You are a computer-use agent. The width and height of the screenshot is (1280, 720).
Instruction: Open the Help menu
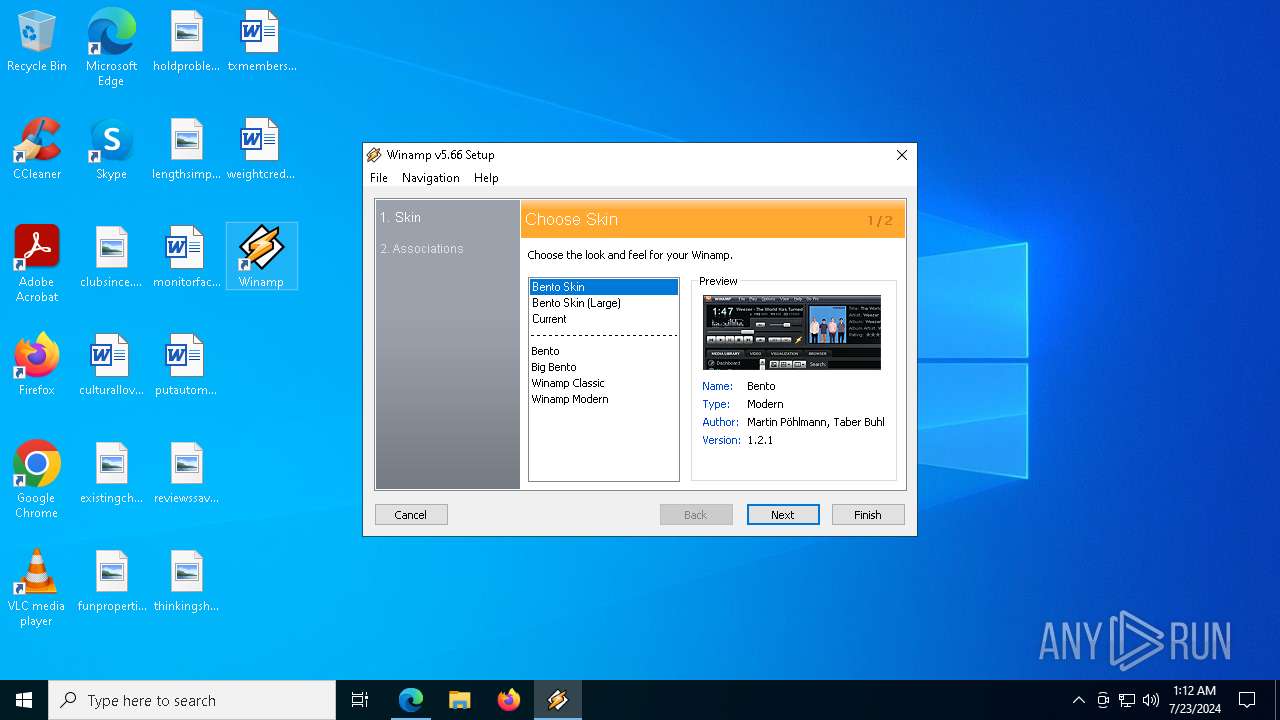[x=486, y=178]
